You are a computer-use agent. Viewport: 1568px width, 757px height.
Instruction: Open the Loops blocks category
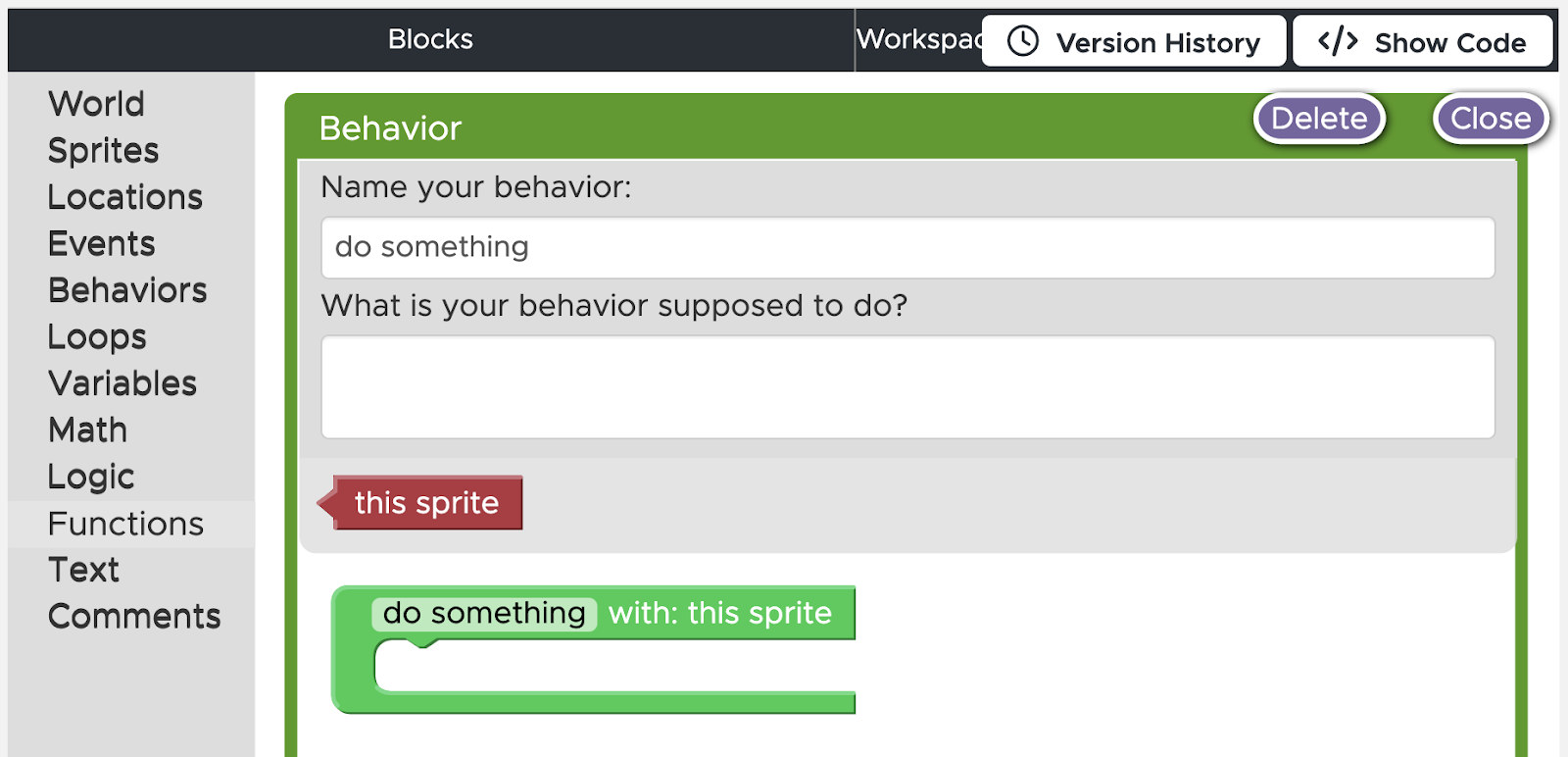(97, 337)
